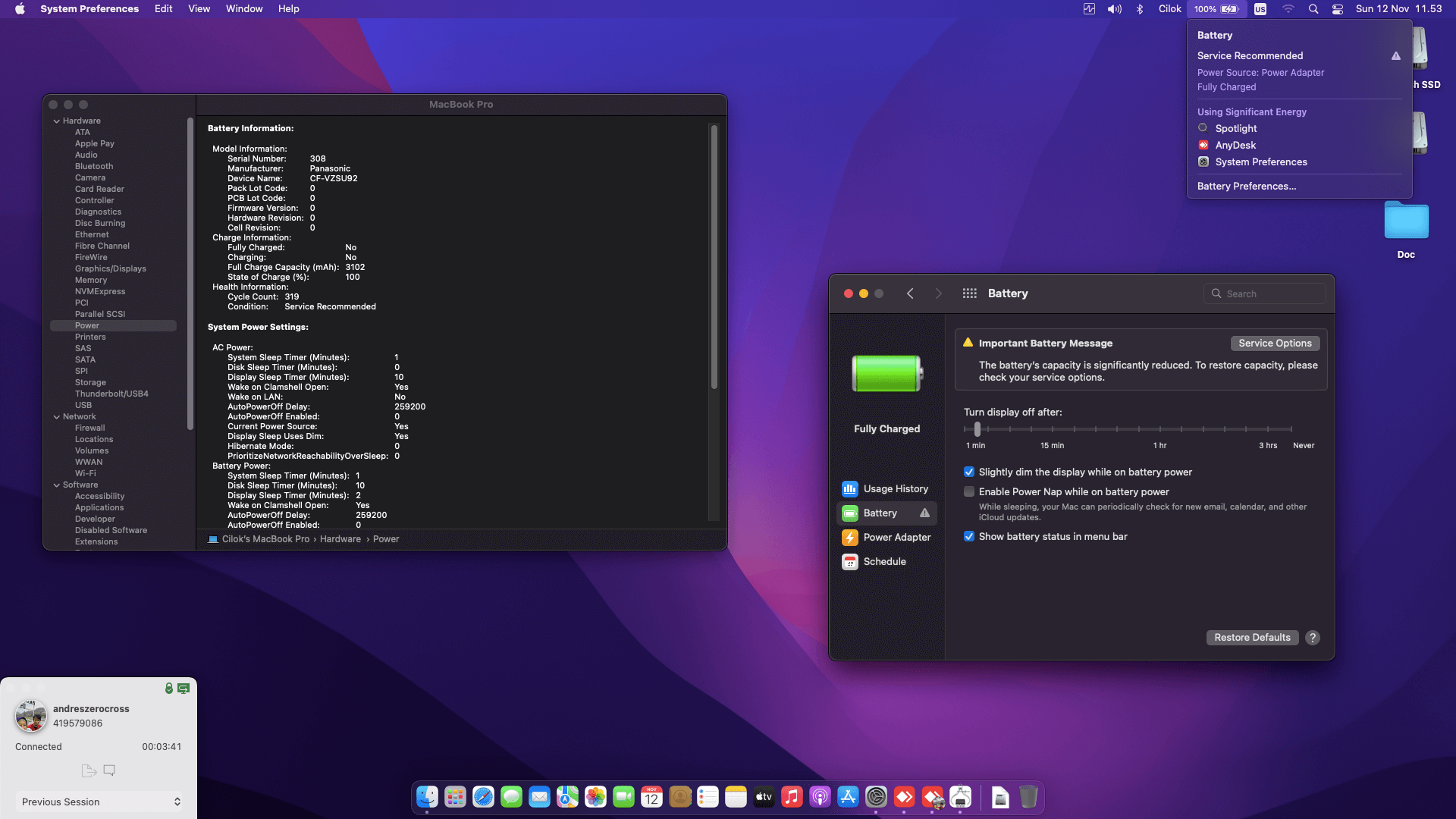The width and height of the screenshot is (1456, 819).
Task: Launch FaceTime from the Dock
Action: pyautogui.click(x=623, y=797)
